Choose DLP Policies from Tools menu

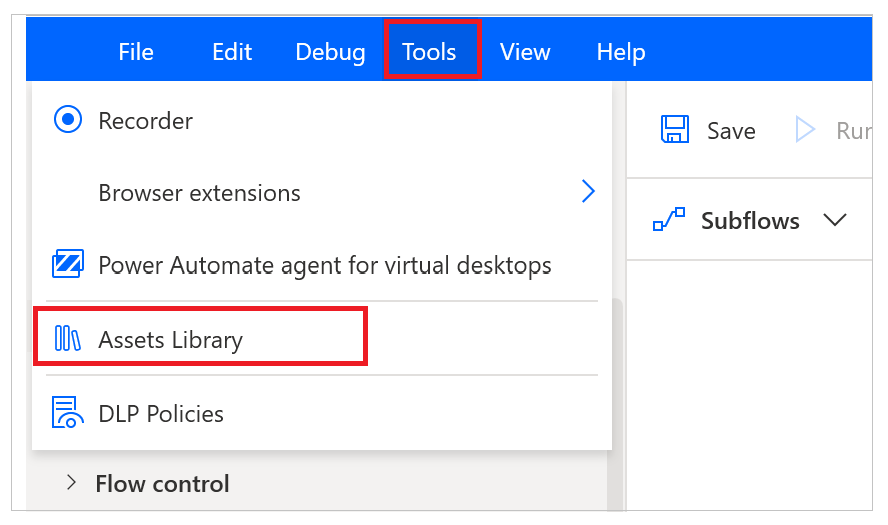160,413
